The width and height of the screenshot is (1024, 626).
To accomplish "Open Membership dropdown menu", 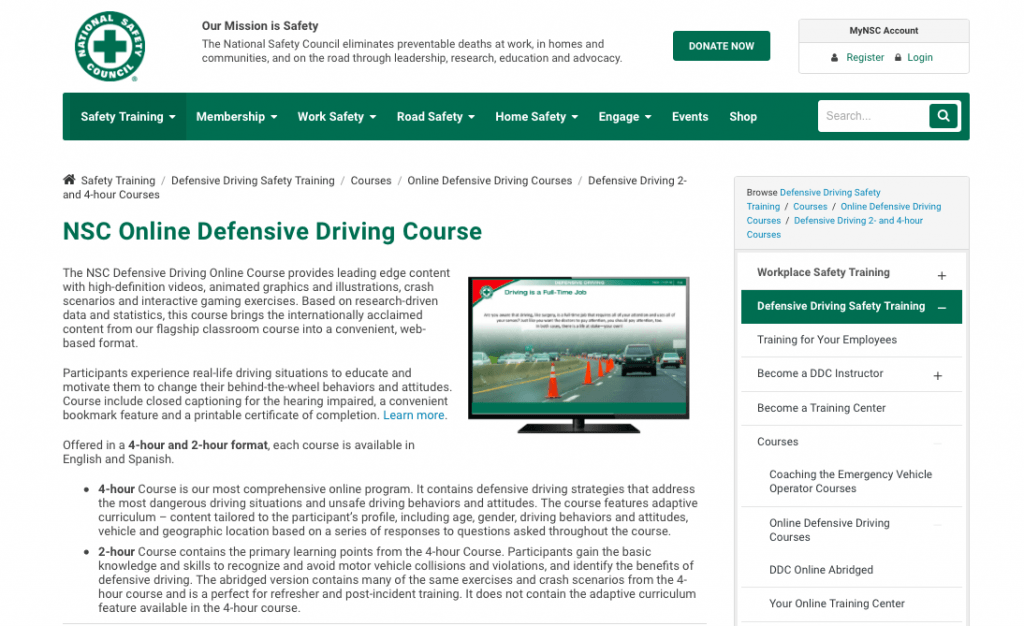I will click(x=236, y=117).
